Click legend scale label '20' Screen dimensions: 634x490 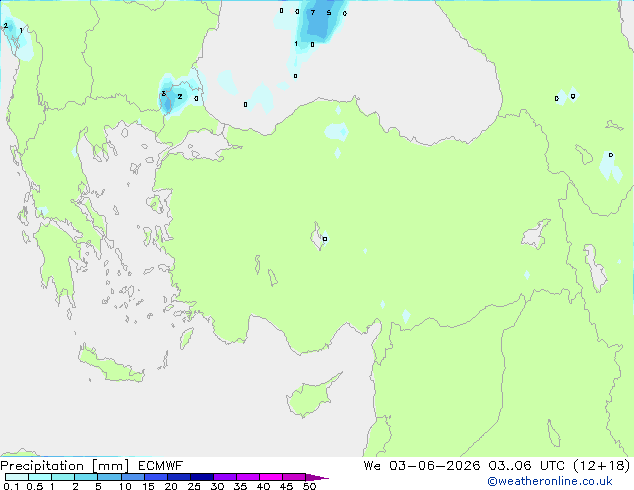click(x=171, y=486)
